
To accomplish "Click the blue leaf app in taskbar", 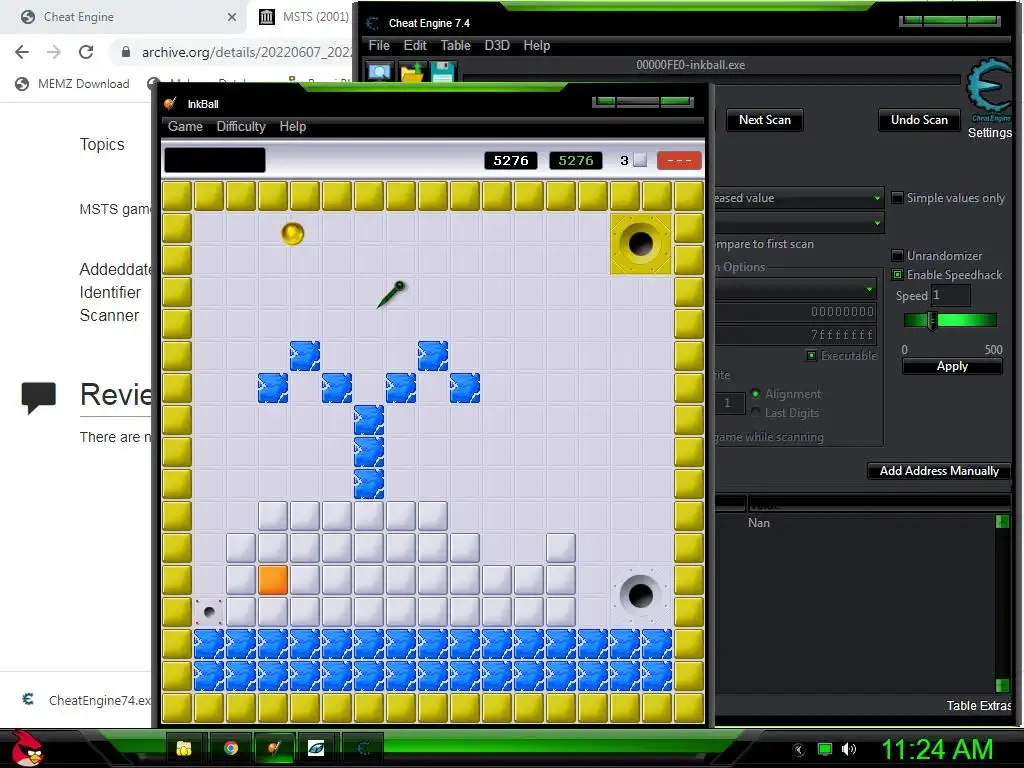I will click(x=316, y=748).
